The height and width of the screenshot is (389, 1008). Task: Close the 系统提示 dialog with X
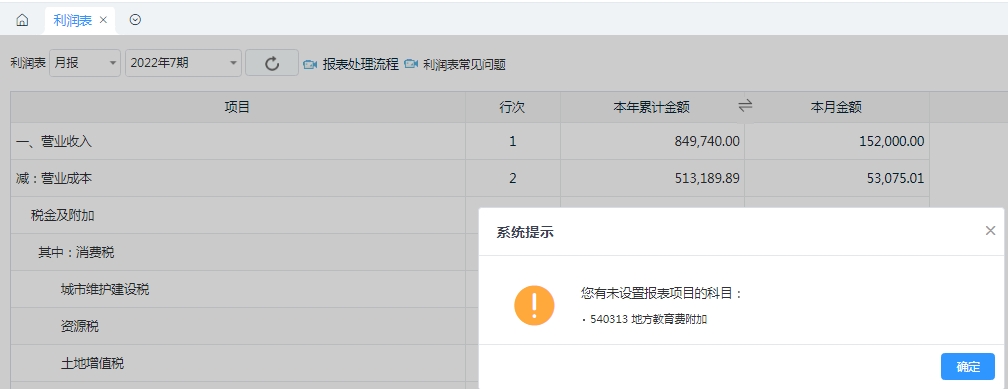coord(990,231)
